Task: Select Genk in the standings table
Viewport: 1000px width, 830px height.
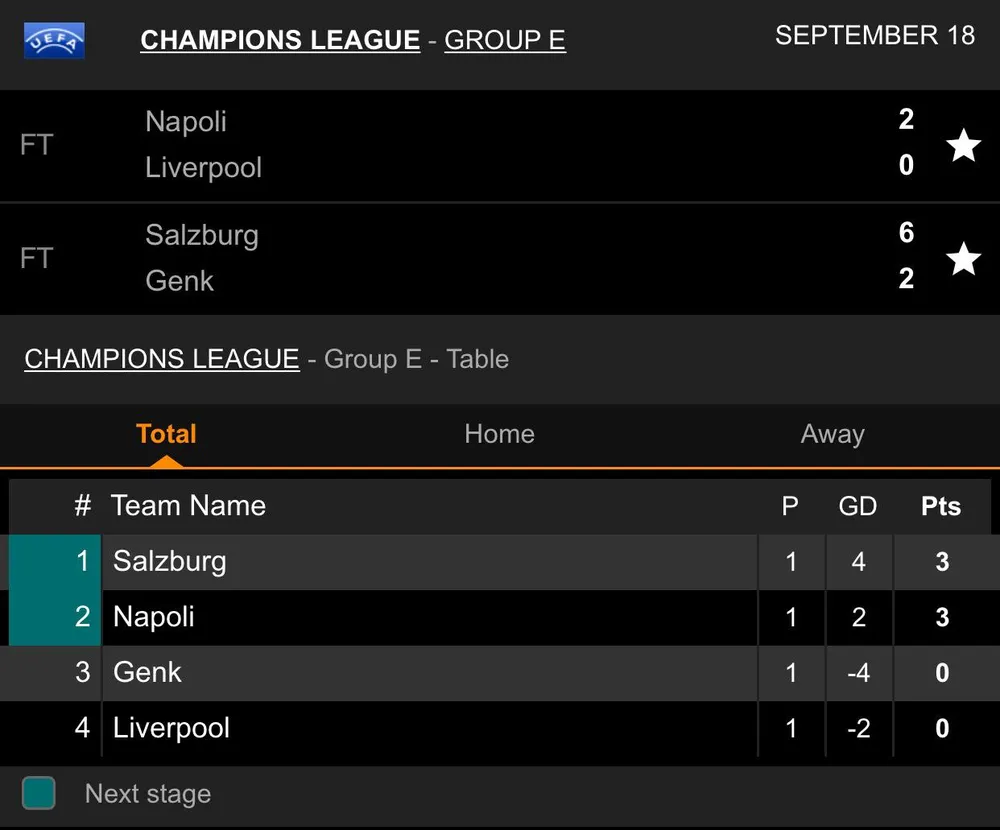Action: coord(148,672)
